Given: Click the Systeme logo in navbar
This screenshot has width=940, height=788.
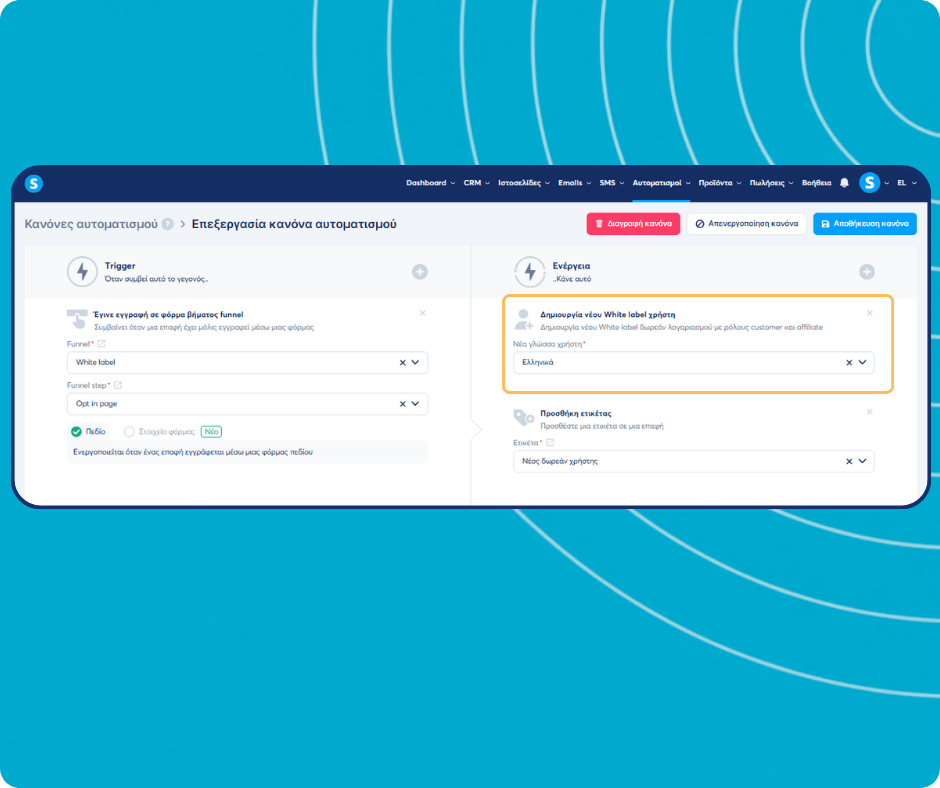Looking at the screenshot, I should point(34,184).
